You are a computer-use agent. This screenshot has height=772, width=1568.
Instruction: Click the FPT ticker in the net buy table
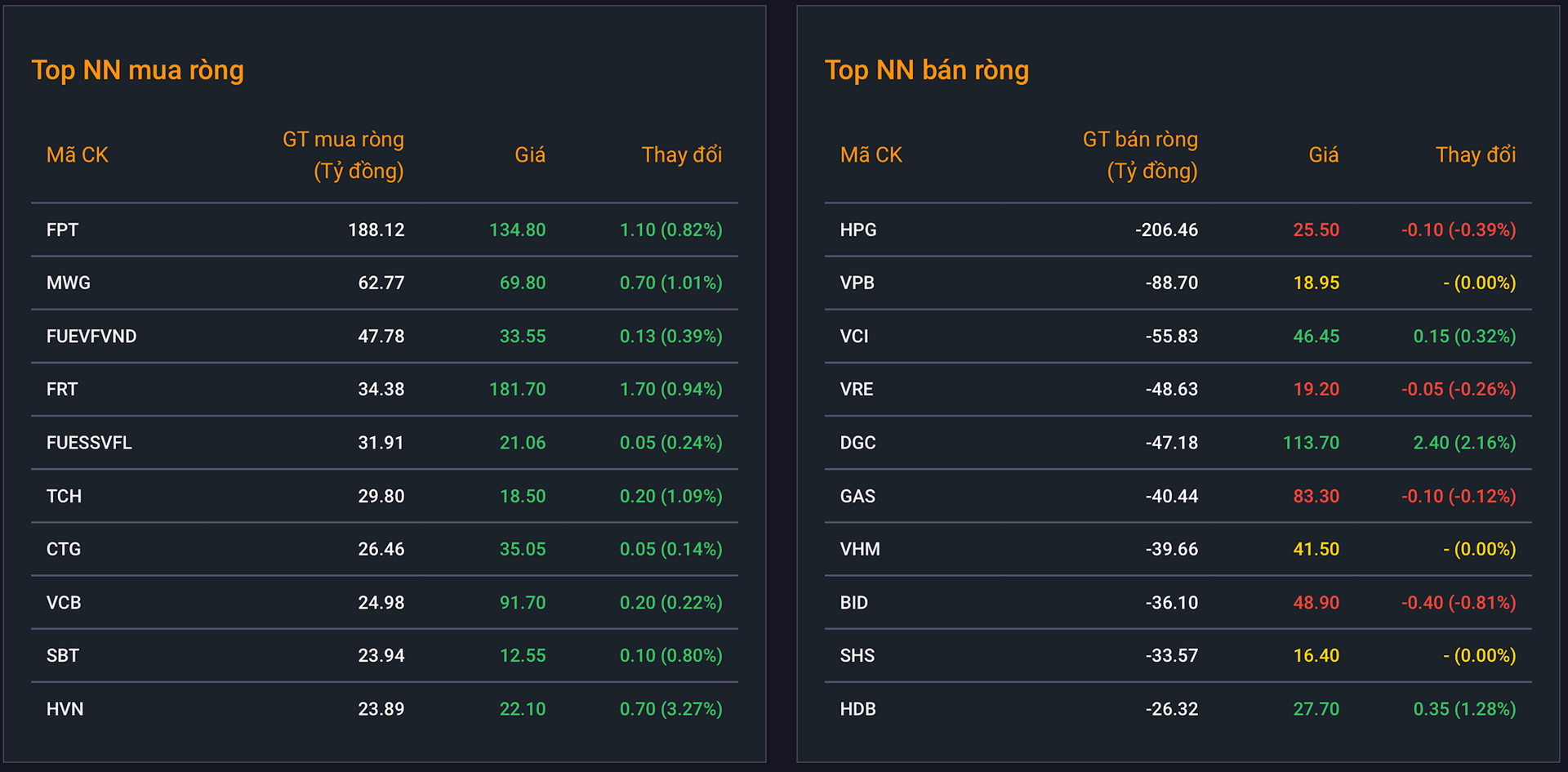[x=62, y=230]
